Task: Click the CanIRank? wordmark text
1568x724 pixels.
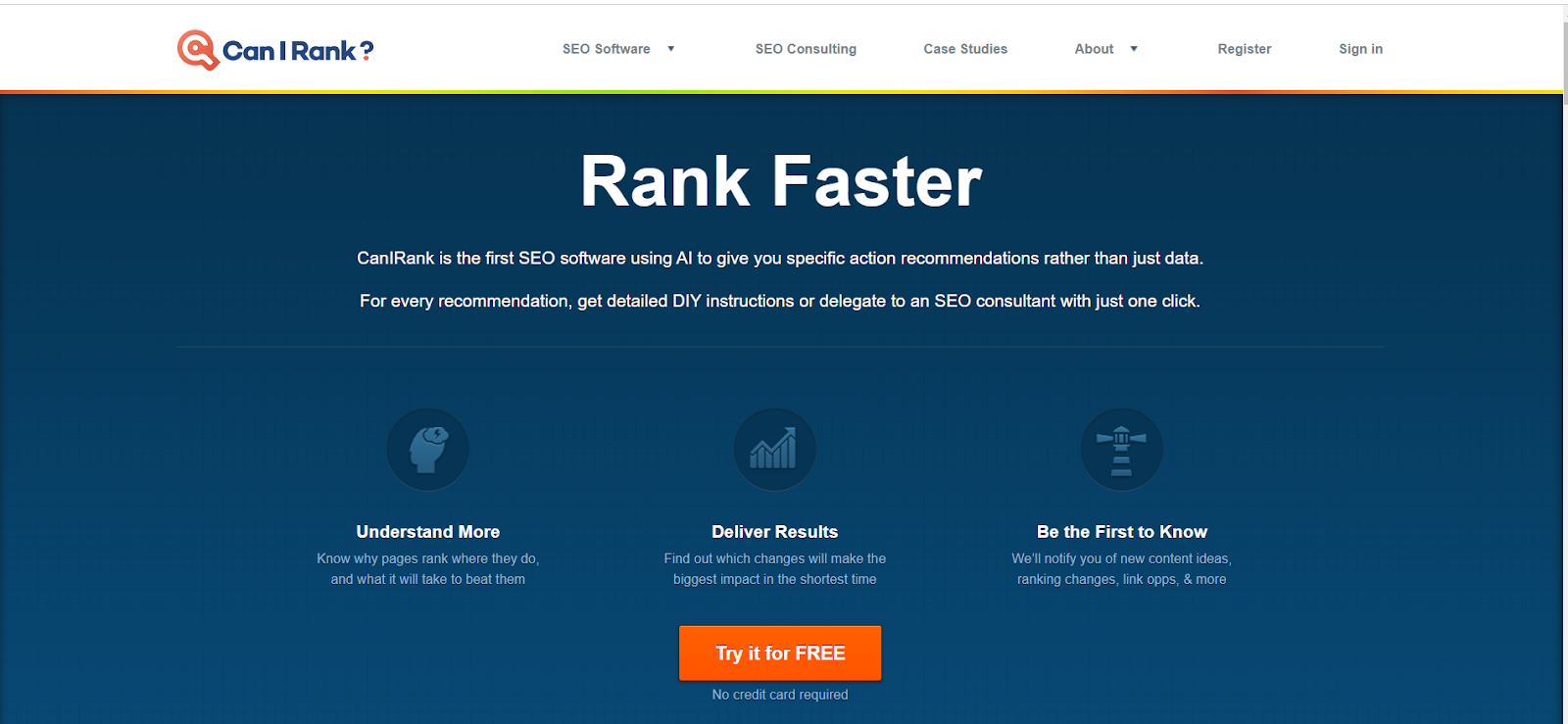Action: coord(298,51)
